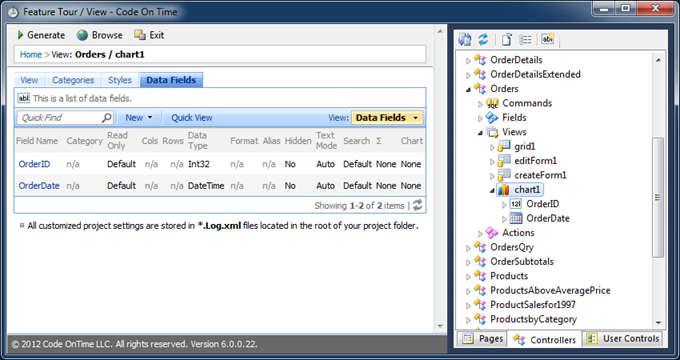
Task: Select the Data Fields tab
Action: [x=171, y=80]
